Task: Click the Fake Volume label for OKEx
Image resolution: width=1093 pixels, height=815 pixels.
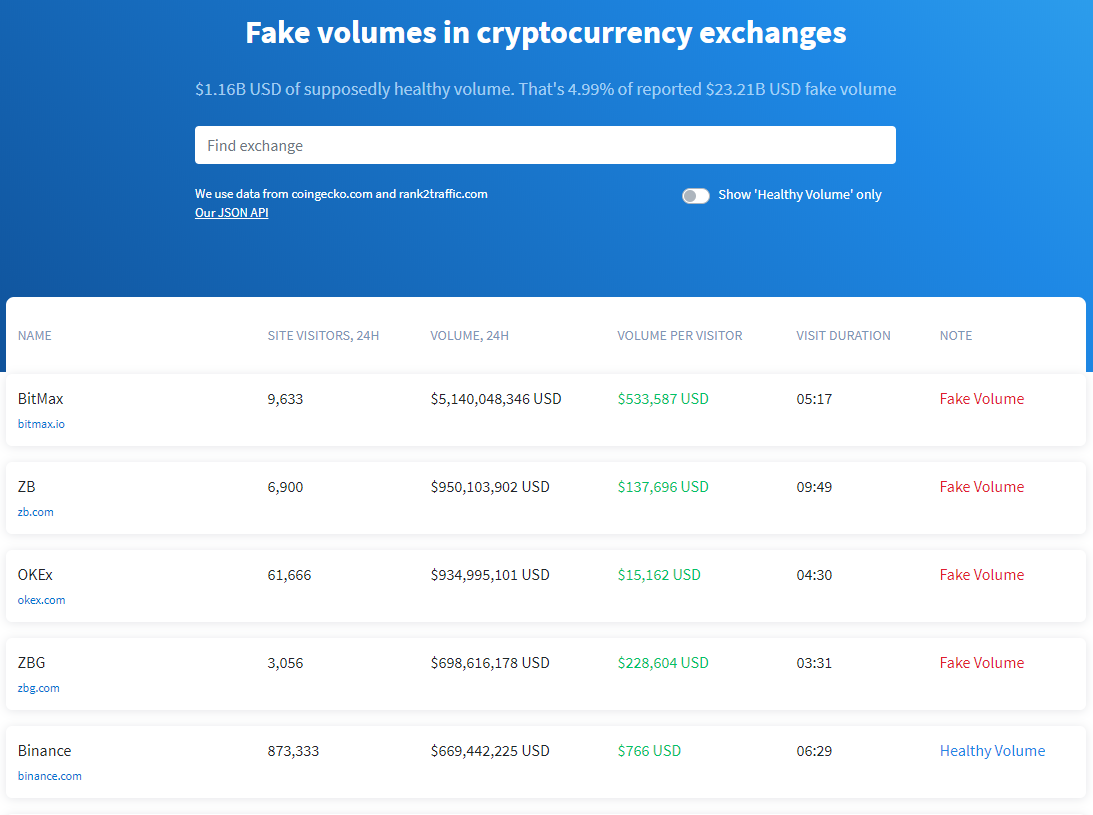Action: [982, 574]
